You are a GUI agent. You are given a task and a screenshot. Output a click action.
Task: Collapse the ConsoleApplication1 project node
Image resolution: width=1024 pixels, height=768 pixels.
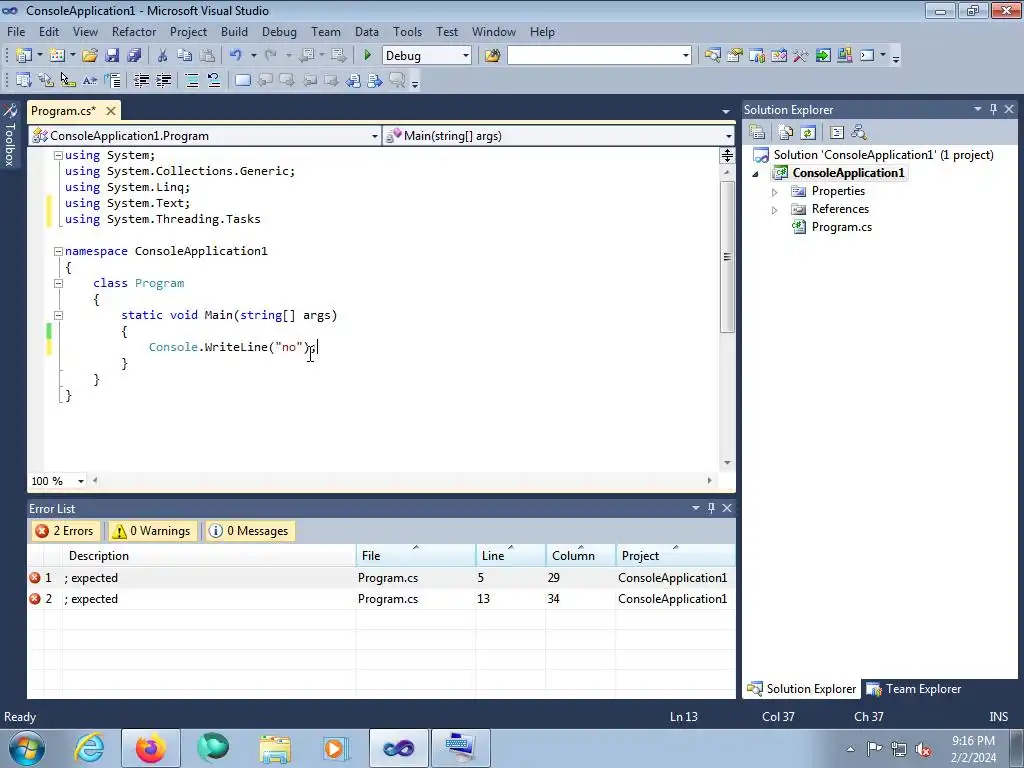756,174
